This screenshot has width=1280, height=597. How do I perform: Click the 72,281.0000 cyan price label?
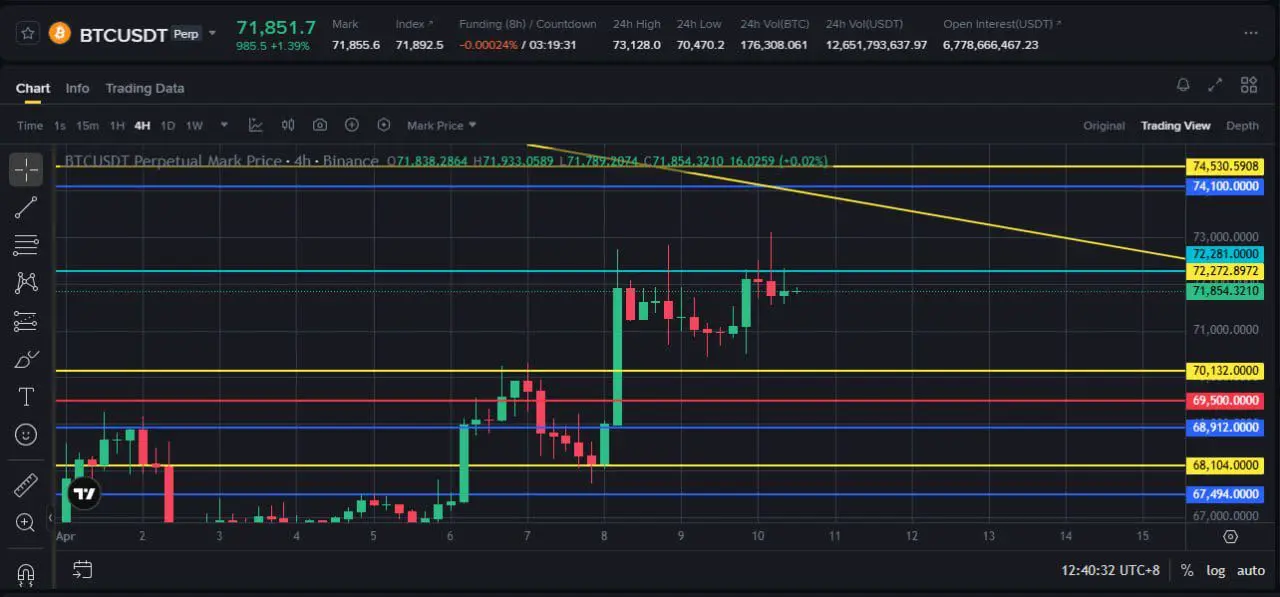coord(1226,254)
